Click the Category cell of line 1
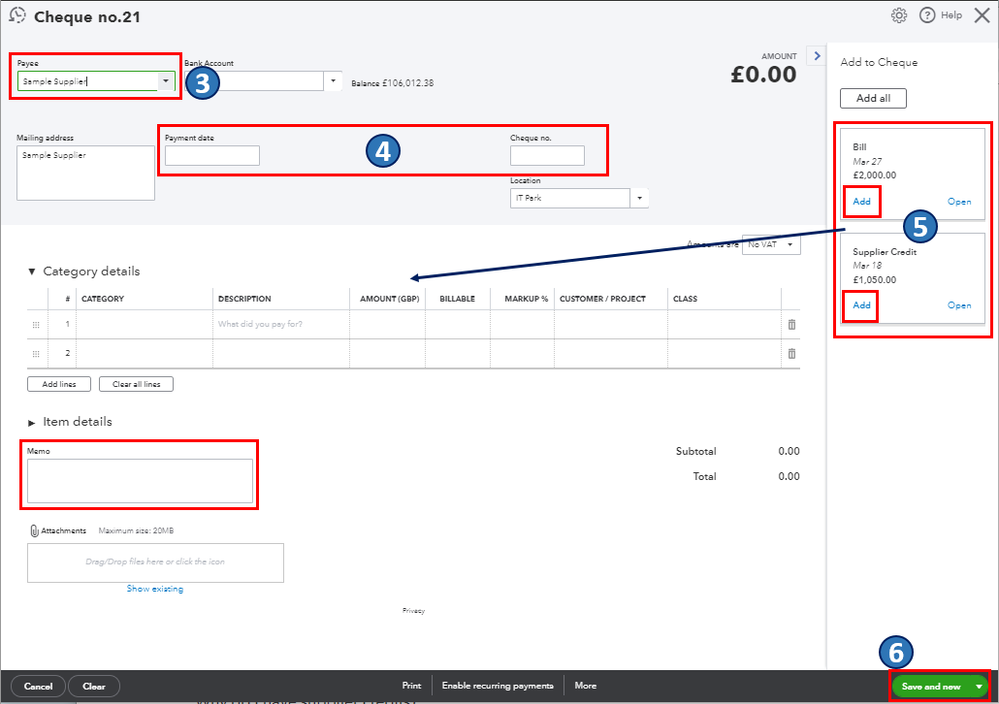The width and height of the screenshot is (999, 704). (145, 324)
